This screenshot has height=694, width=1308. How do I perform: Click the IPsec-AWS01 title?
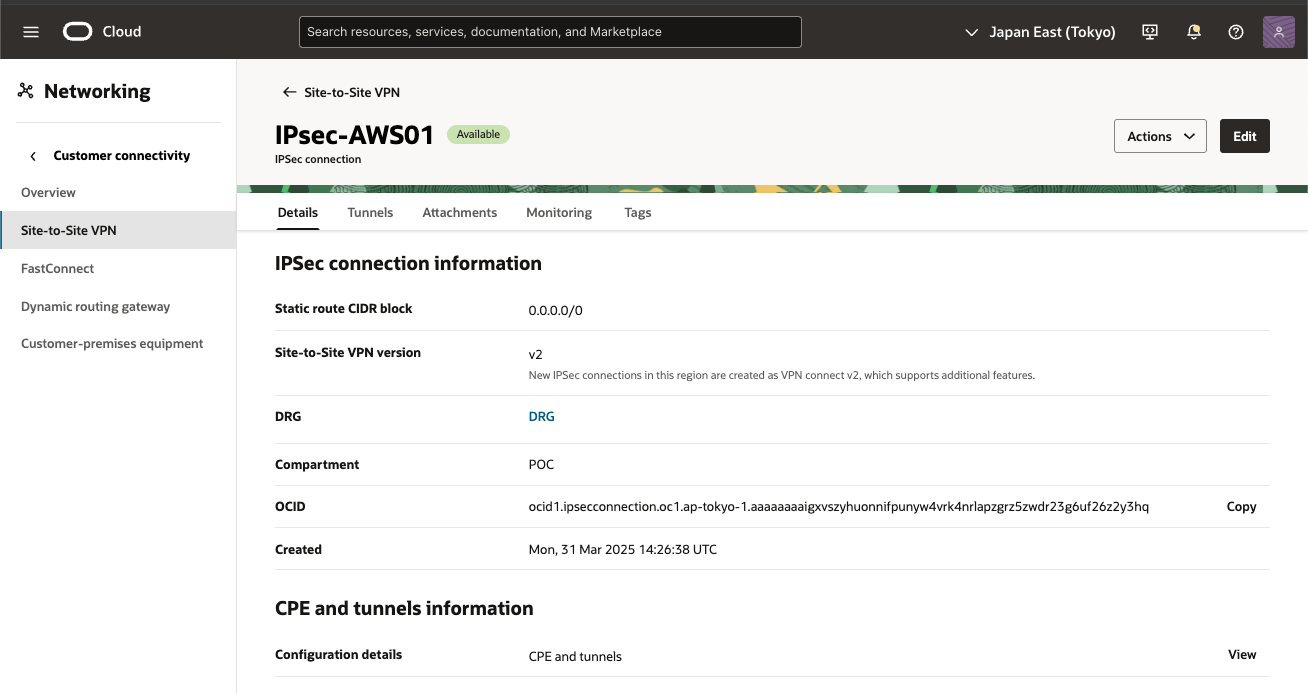coord(354,135)
